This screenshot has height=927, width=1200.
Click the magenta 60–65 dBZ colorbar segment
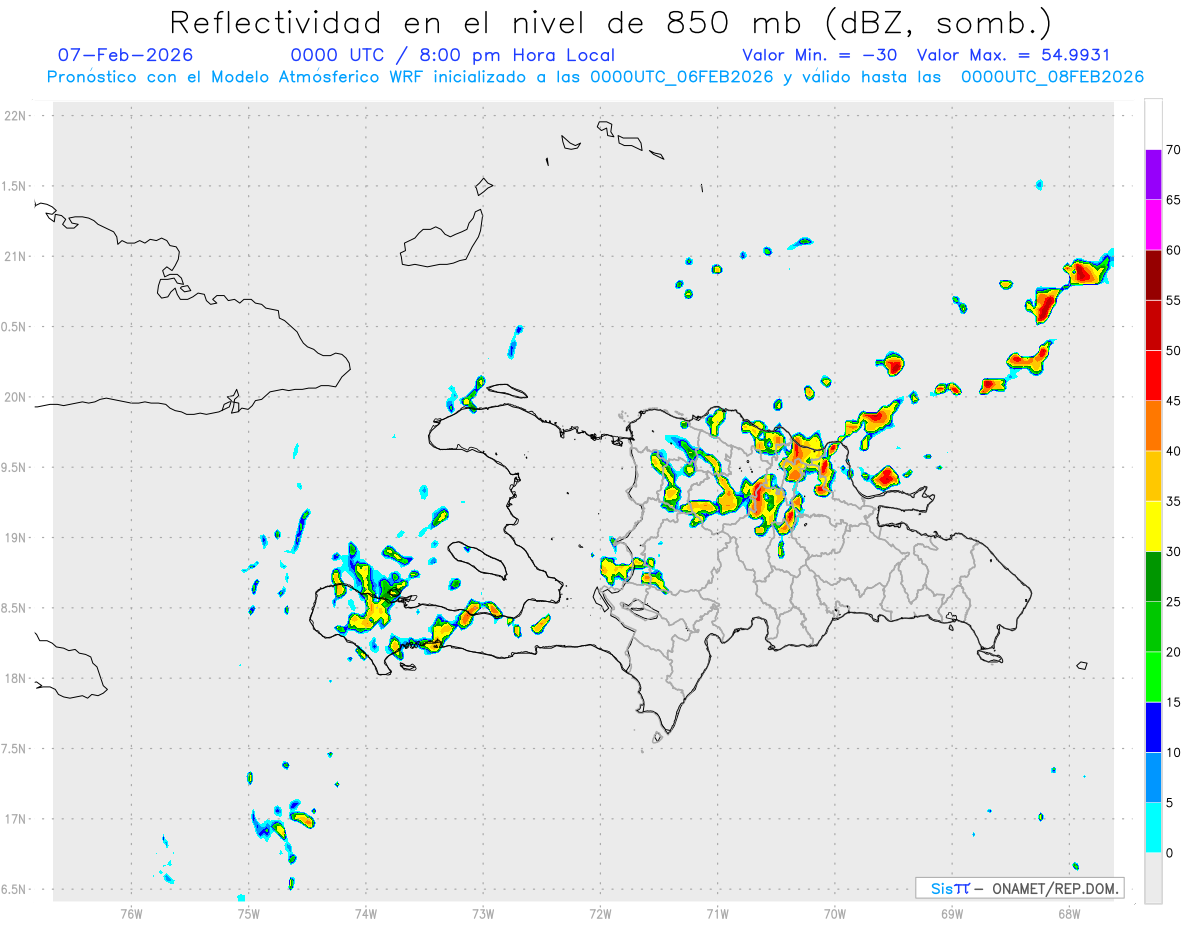[1153, 224]
